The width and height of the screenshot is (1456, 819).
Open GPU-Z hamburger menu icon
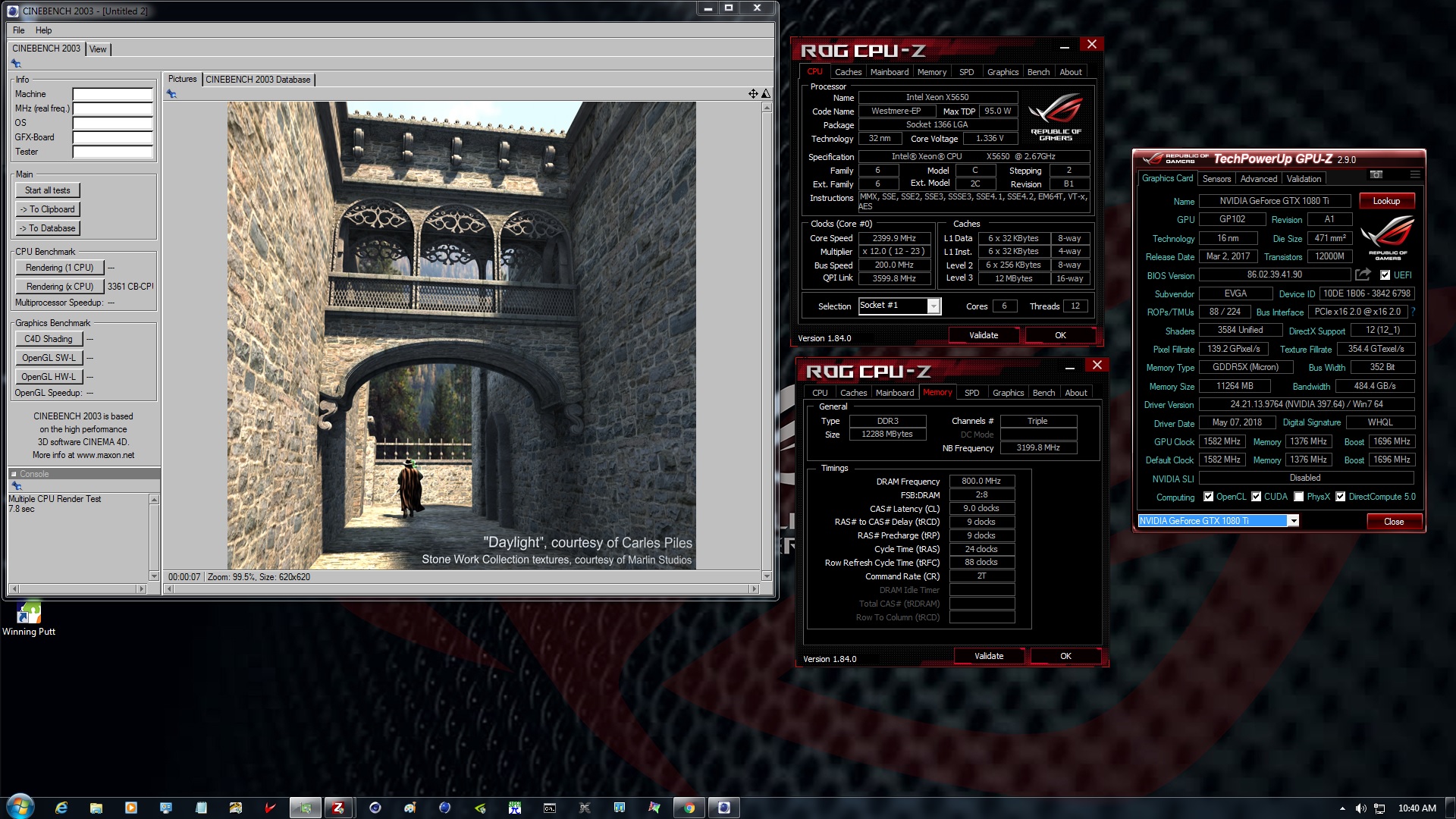(1415, 175)
